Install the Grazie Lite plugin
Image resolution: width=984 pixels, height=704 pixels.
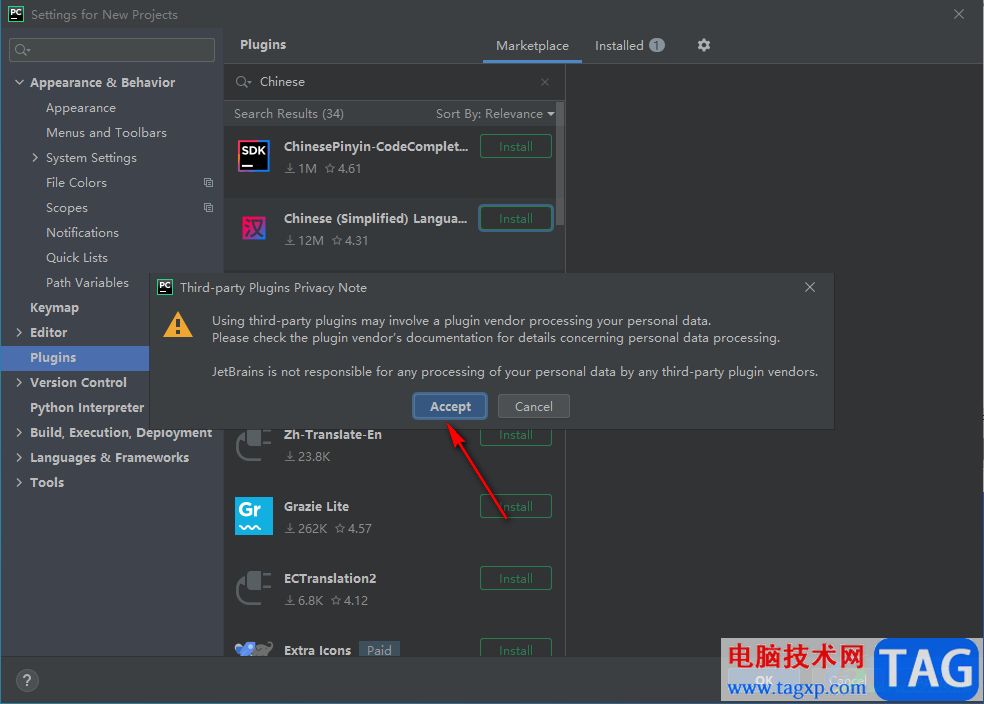[516, 506]
